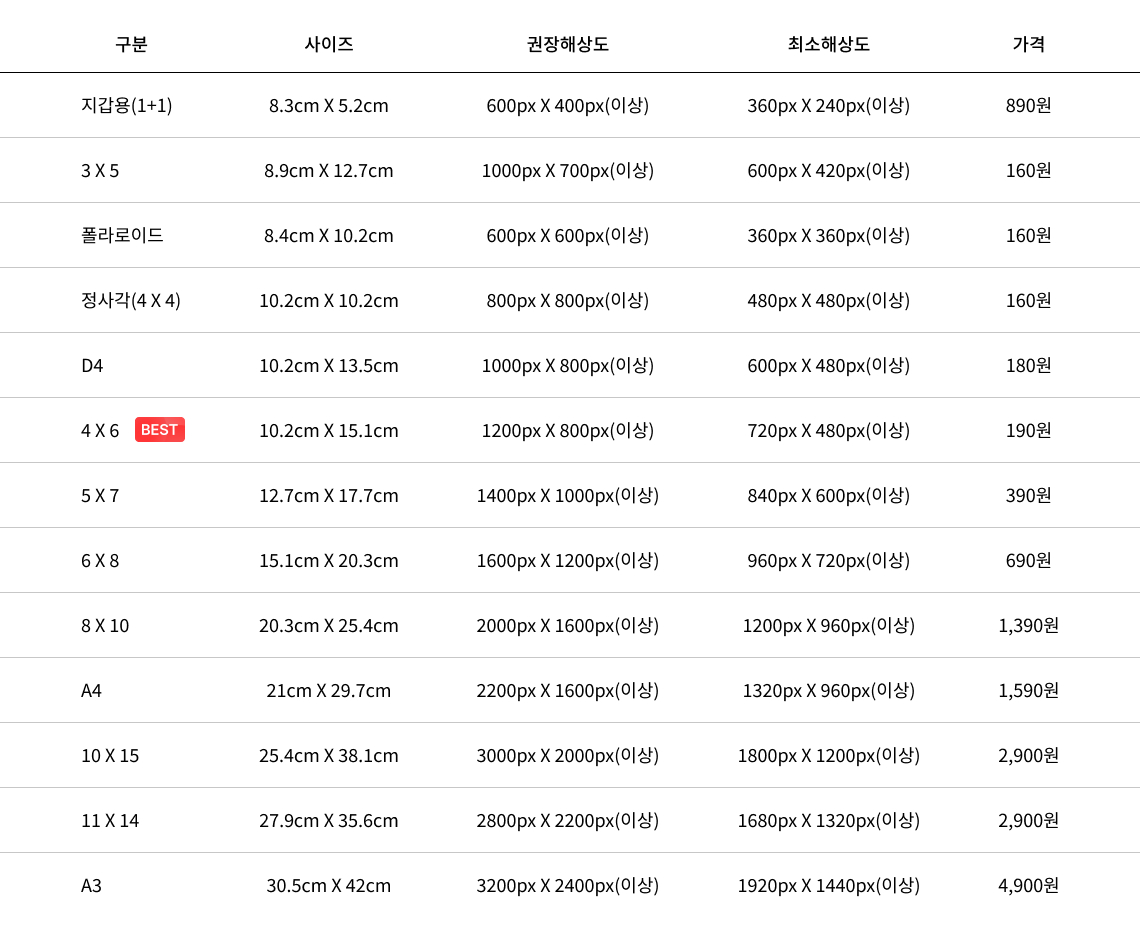The image size is (1140, 944).
Task: Click the 890원 price cell
Action: pyautogui.click(x=1029, y=105)
